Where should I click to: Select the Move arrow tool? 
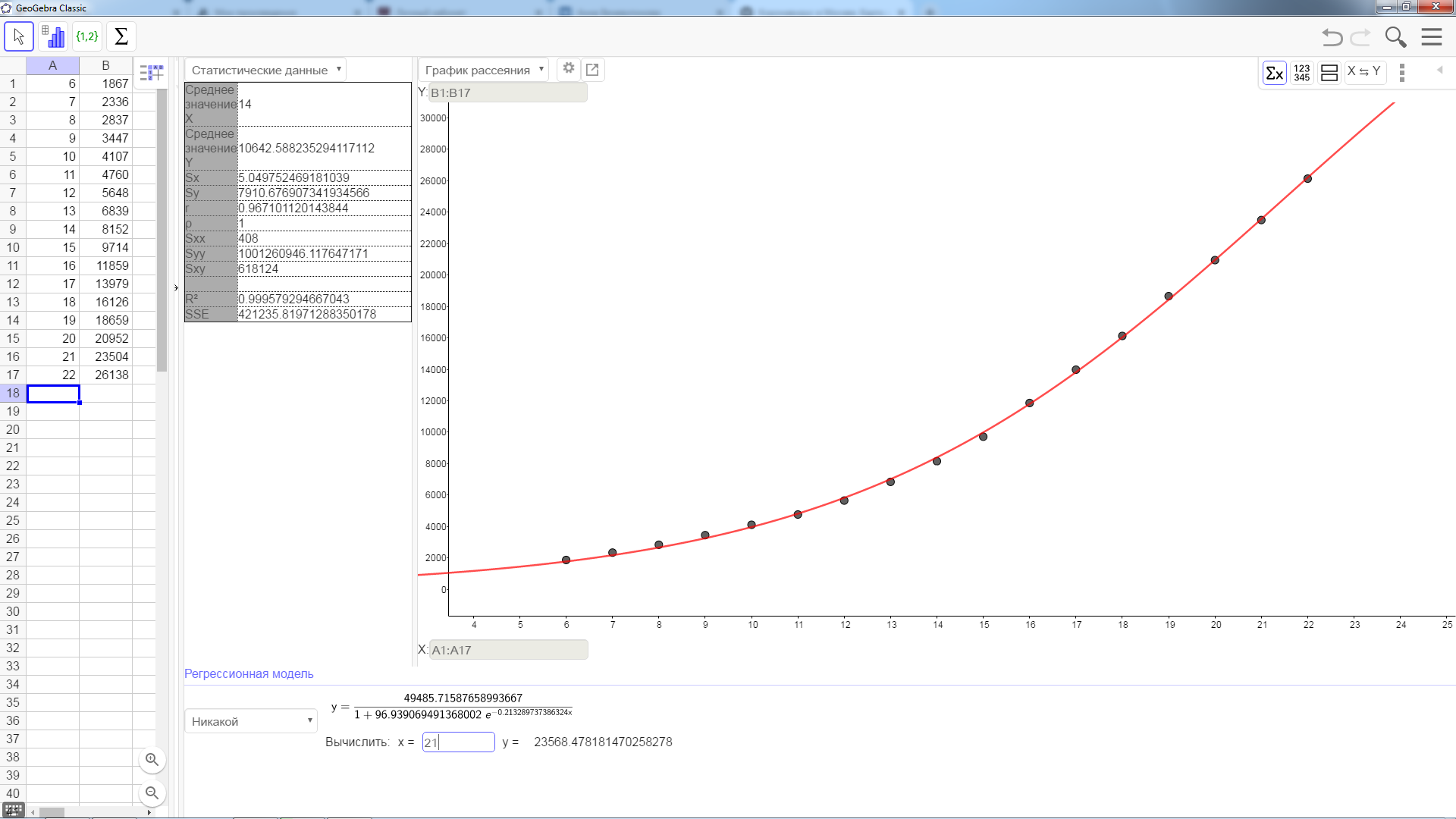(x=19, y=36)
